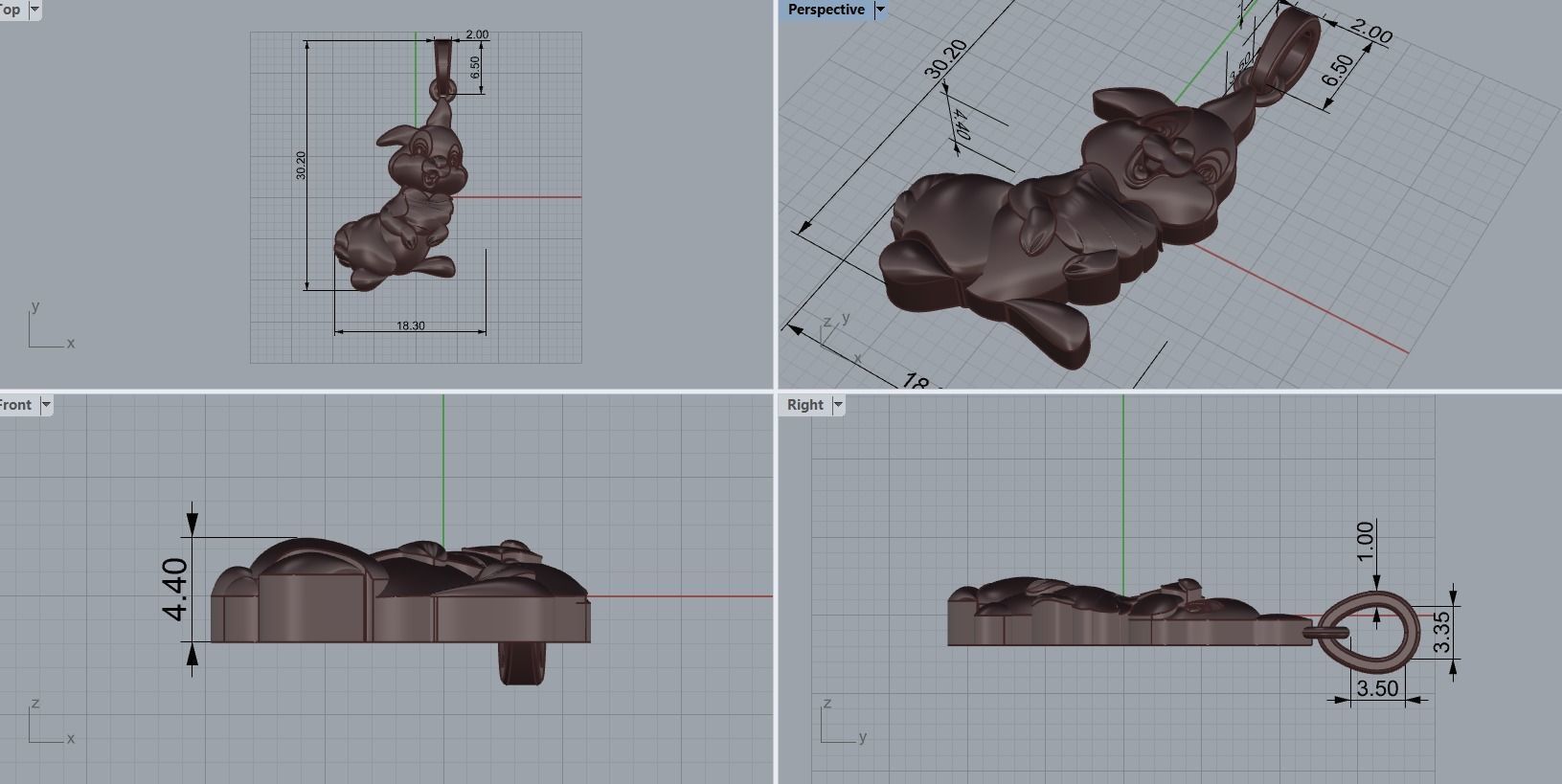The image size is (1562, 784).
Task: Select the Front viewport title tab
Action: tap(15, 405)
